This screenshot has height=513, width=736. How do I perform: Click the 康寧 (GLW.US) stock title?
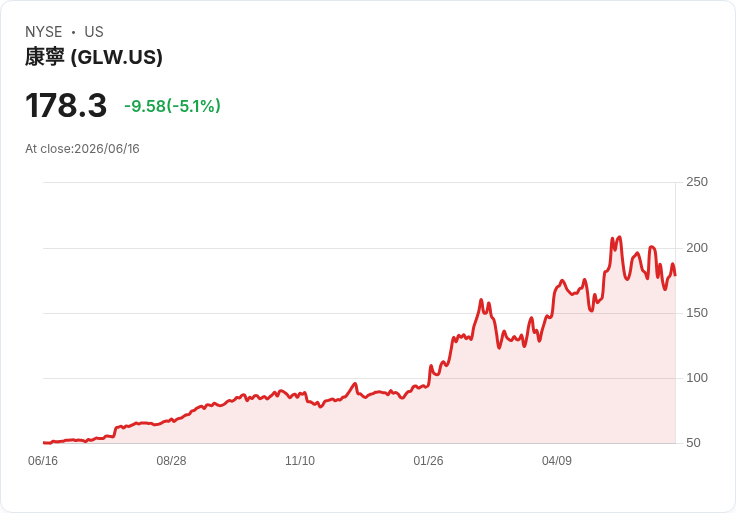click(x=93, y=57)
